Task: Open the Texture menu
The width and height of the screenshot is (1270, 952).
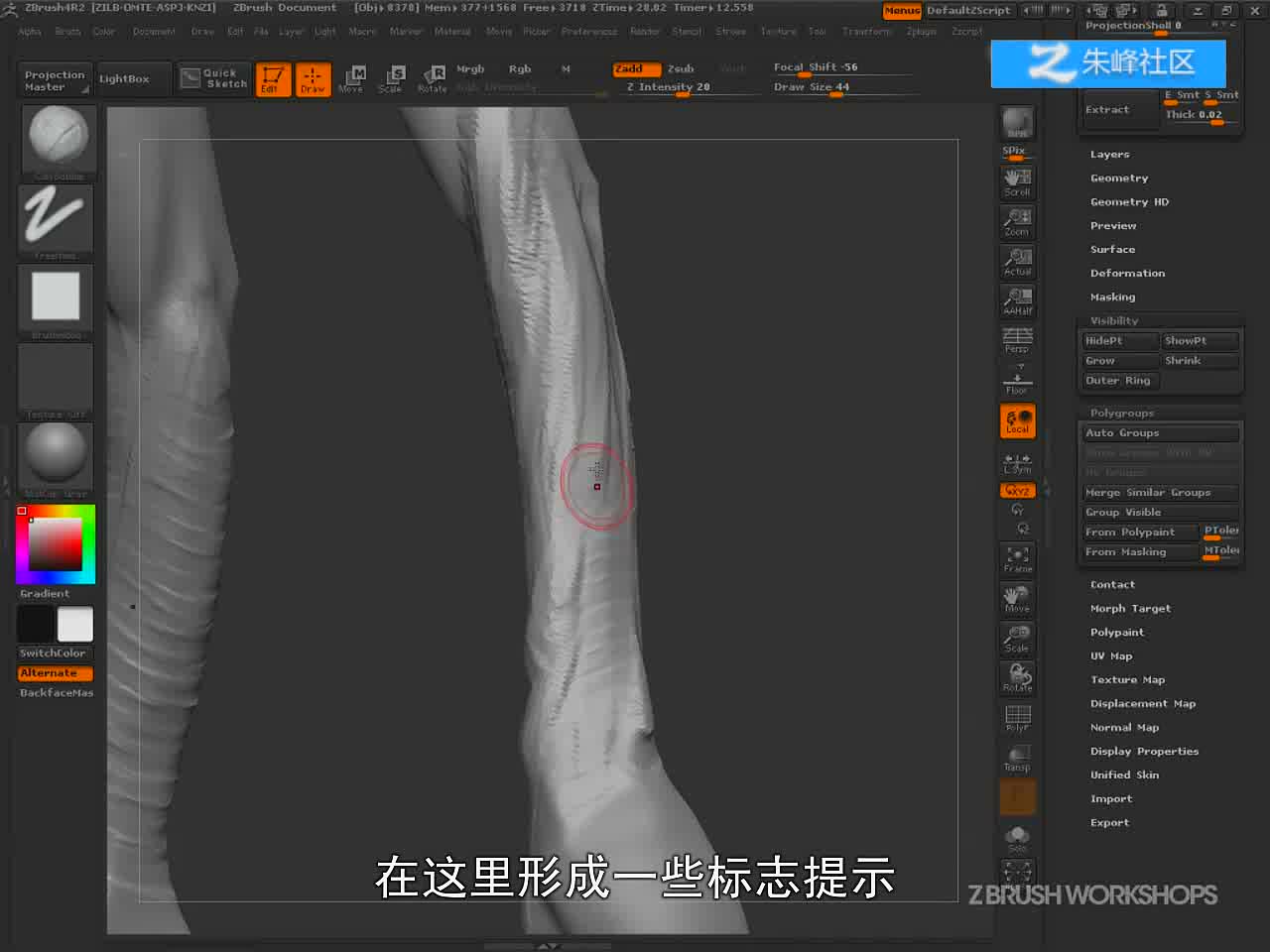Action: click(x=778, y=32)
